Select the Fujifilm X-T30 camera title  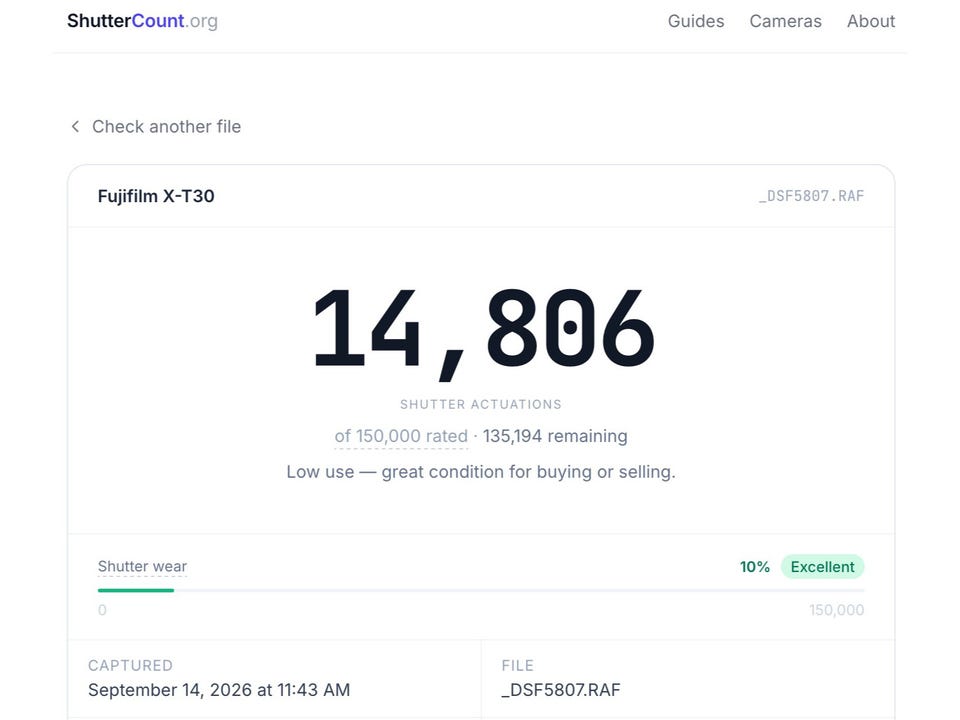click(156, 196)
